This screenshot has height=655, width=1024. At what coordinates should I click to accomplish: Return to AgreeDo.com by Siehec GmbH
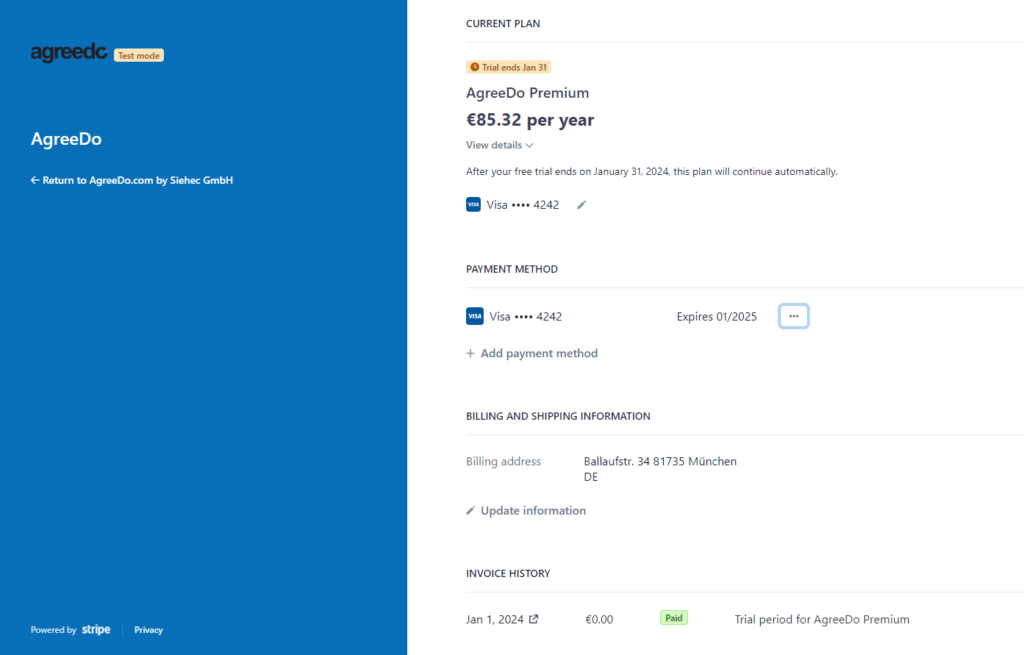(132, 180)
